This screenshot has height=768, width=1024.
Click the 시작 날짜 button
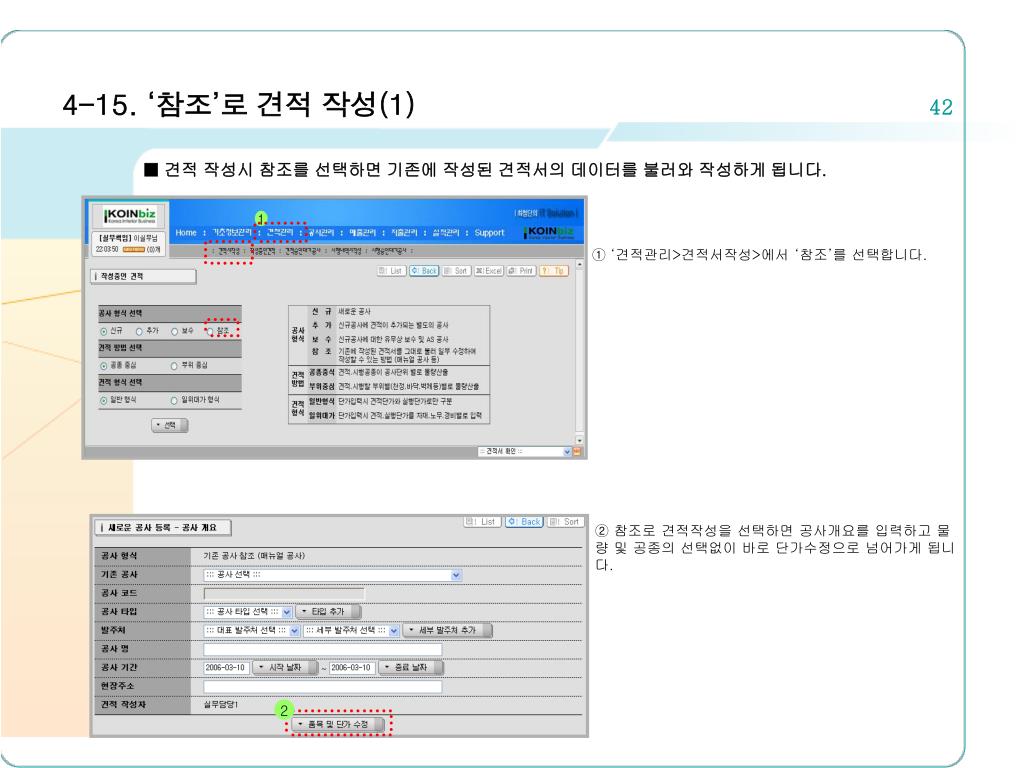point(285,668)
